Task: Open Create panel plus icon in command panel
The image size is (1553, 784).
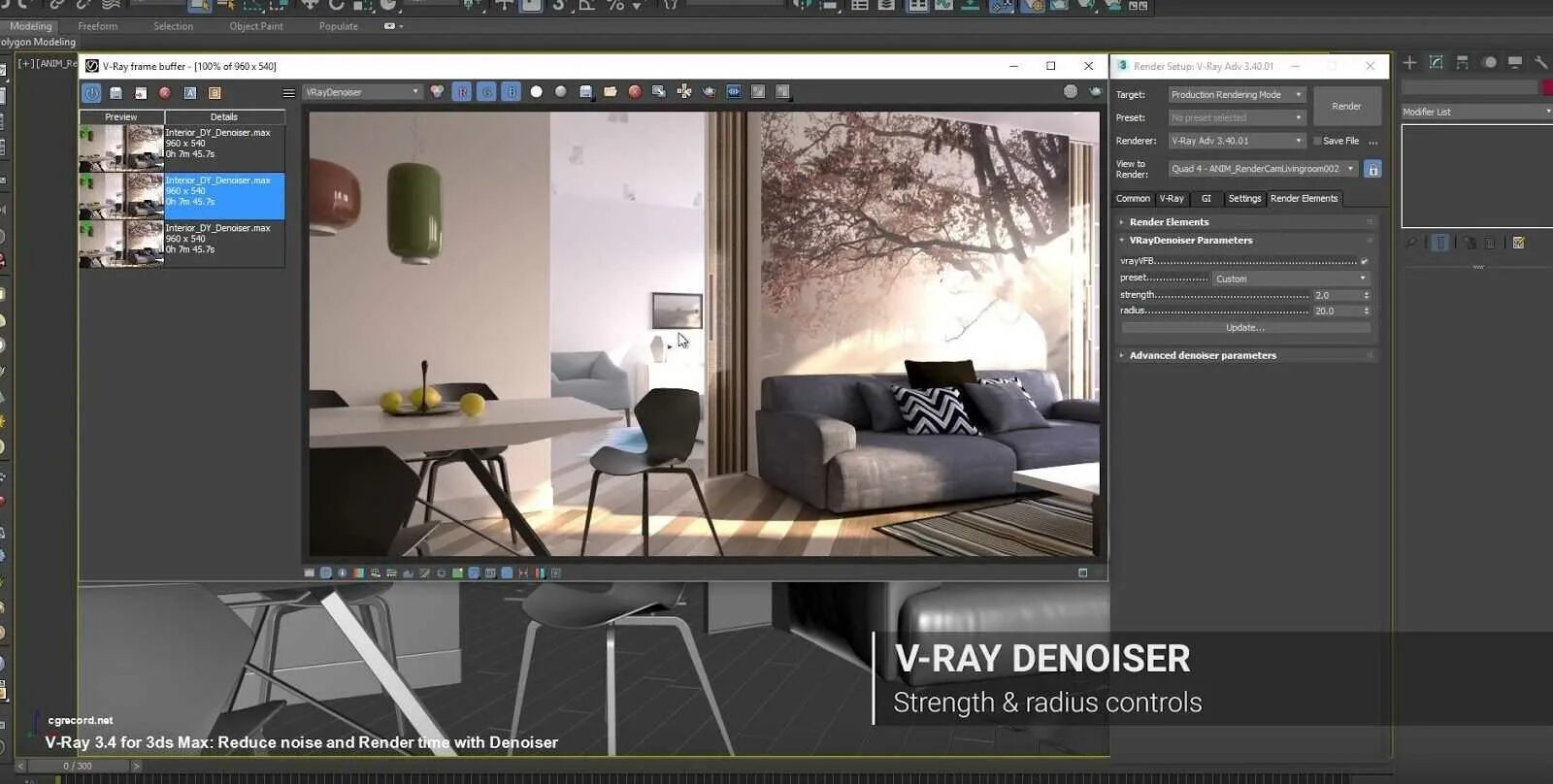Action: tap(1410, 63)
